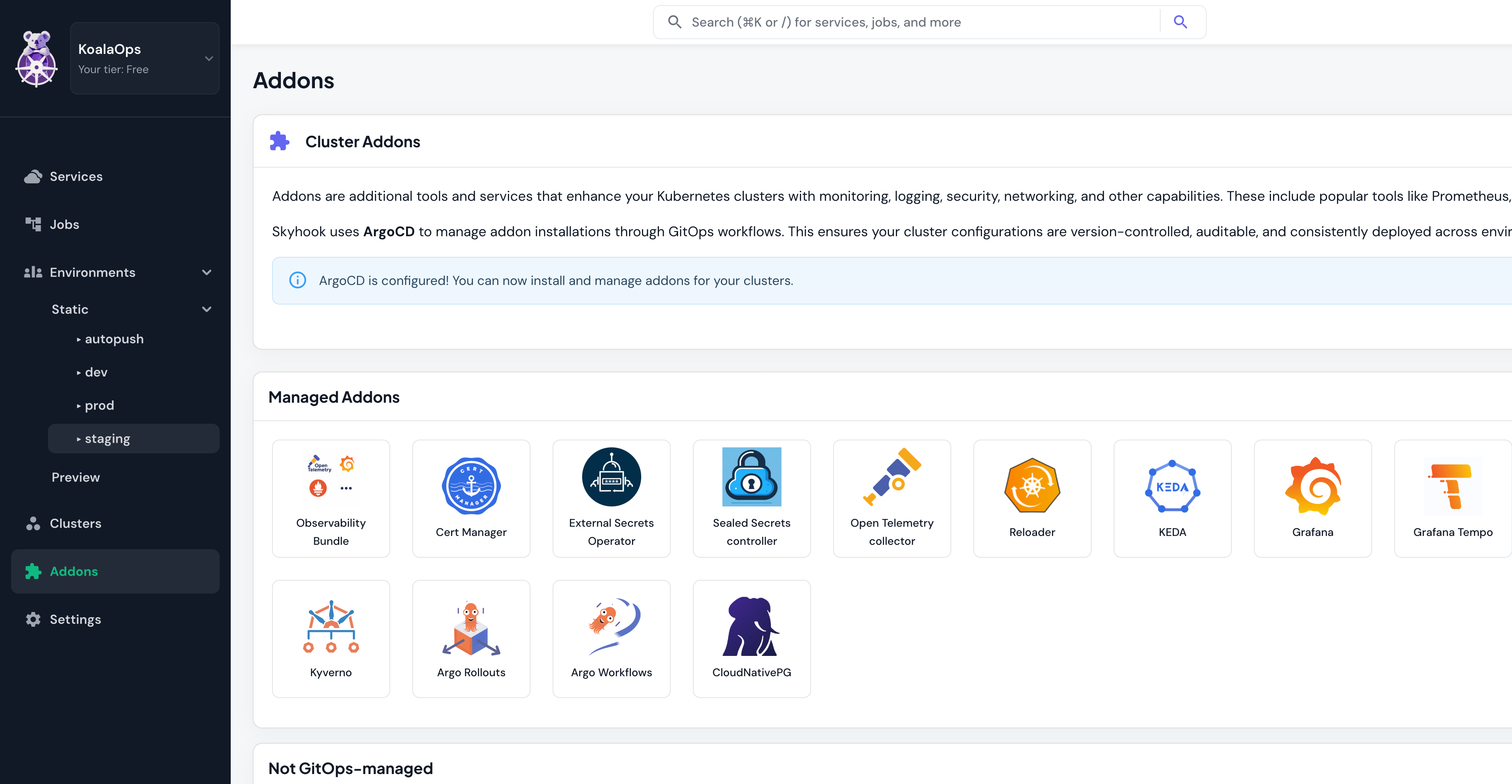
Task: Select the KEDA addon
Action: (x=1172, y=498)
